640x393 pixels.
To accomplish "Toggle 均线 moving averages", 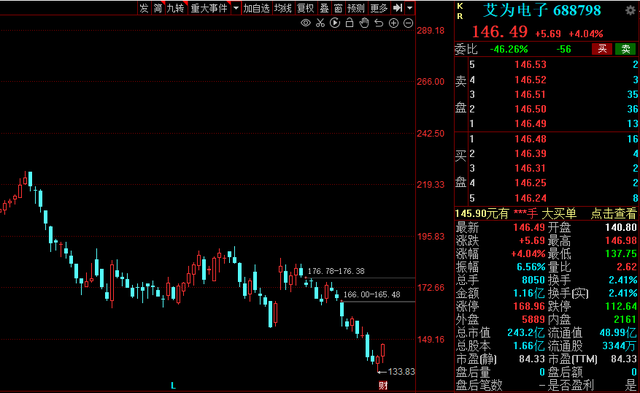I will [x=283, y=8].
